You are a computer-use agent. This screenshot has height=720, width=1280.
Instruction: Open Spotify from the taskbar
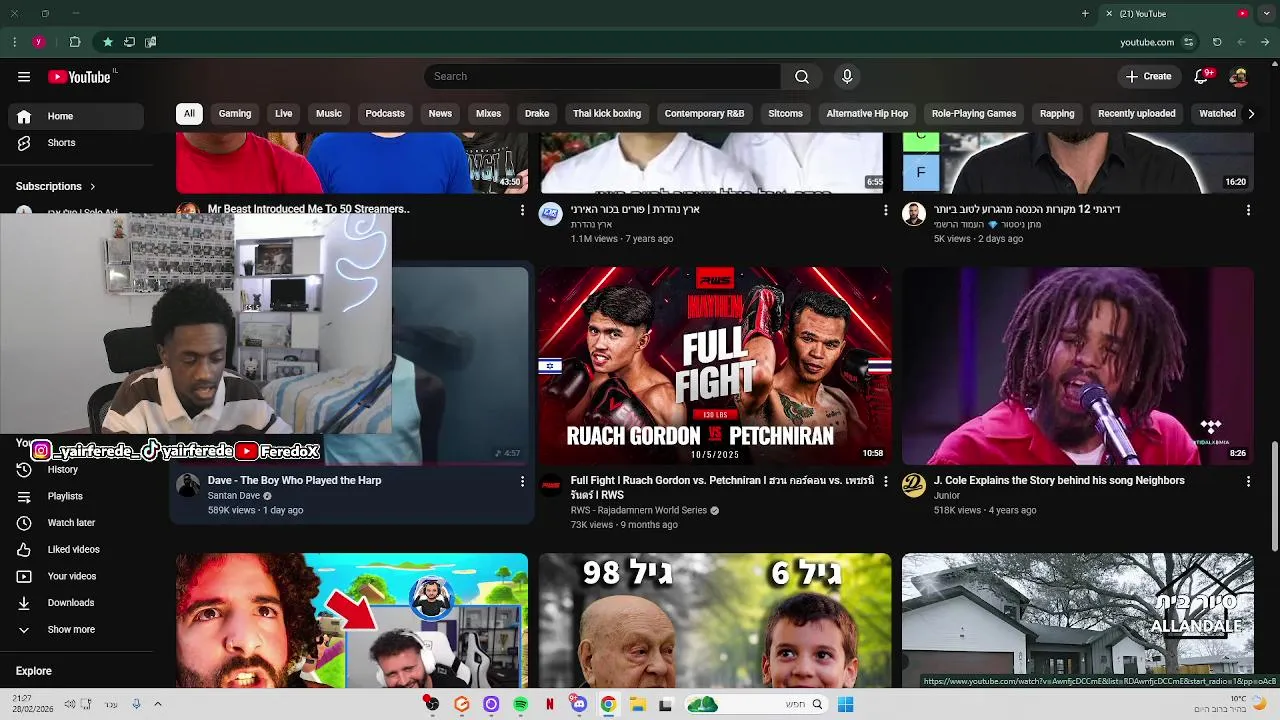point(521,704)
